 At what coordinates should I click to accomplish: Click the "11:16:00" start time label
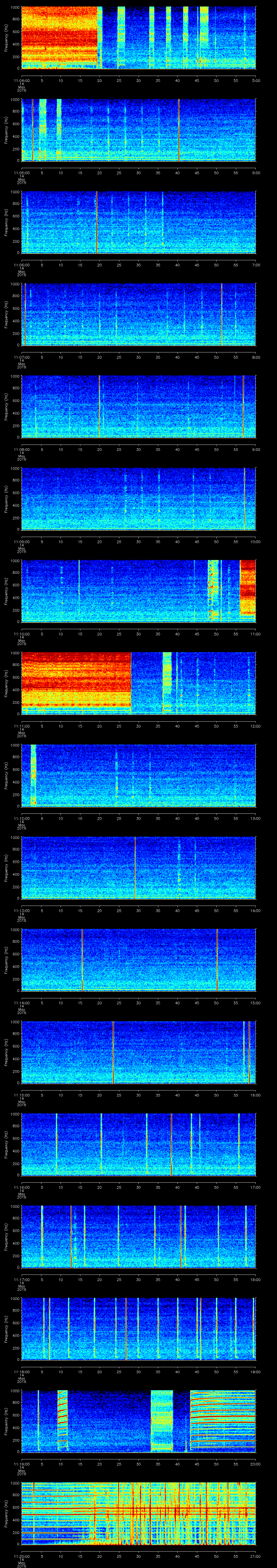click(x=21, y=1187)
